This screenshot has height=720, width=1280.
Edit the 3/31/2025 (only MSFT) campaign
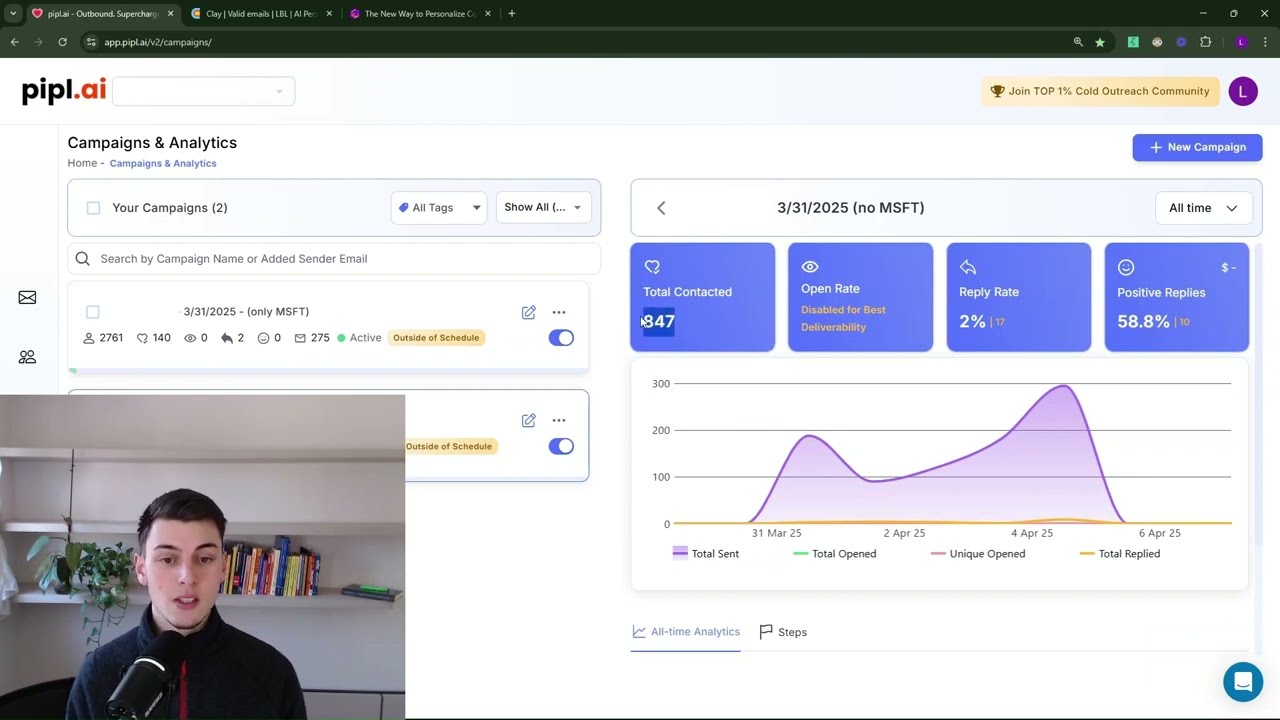pyautogui.click(x=528, y=312)
